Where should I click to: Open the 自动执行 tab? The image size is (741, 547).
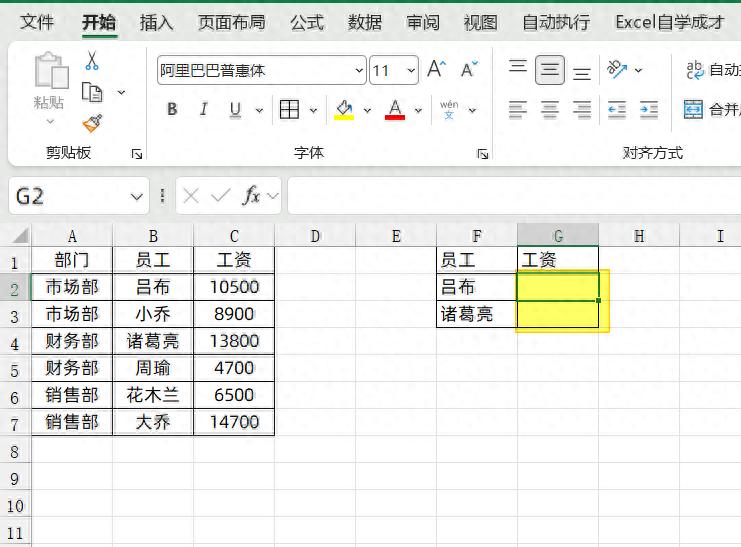pyautogui.click(x=556, y=22)
